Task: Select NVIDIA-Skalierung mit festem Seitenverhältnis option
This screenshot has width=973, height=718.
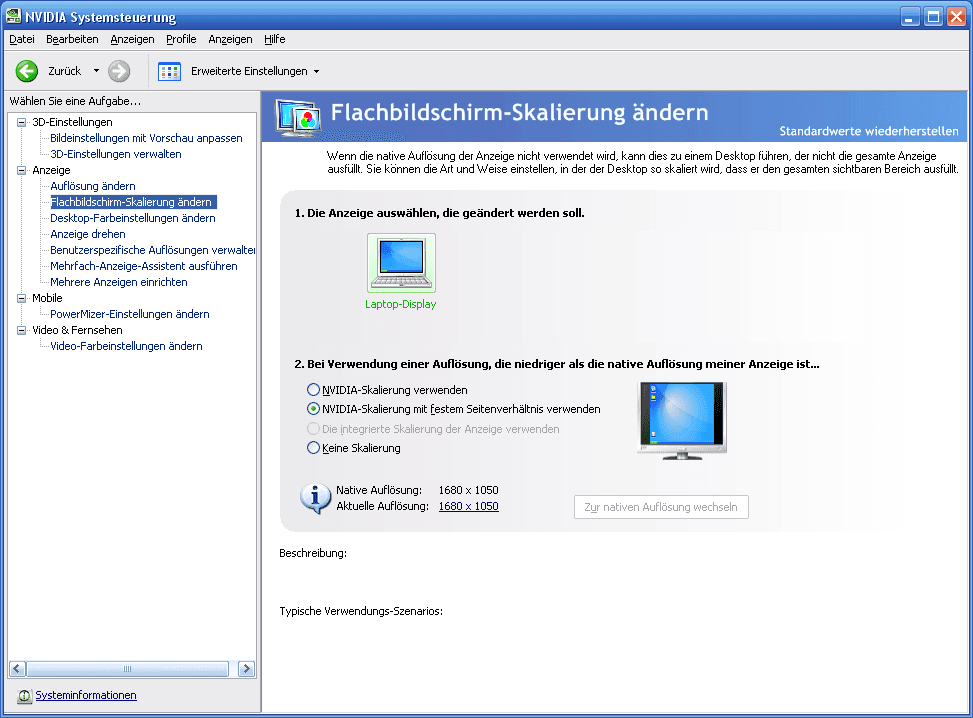Action: click(313, 409)
